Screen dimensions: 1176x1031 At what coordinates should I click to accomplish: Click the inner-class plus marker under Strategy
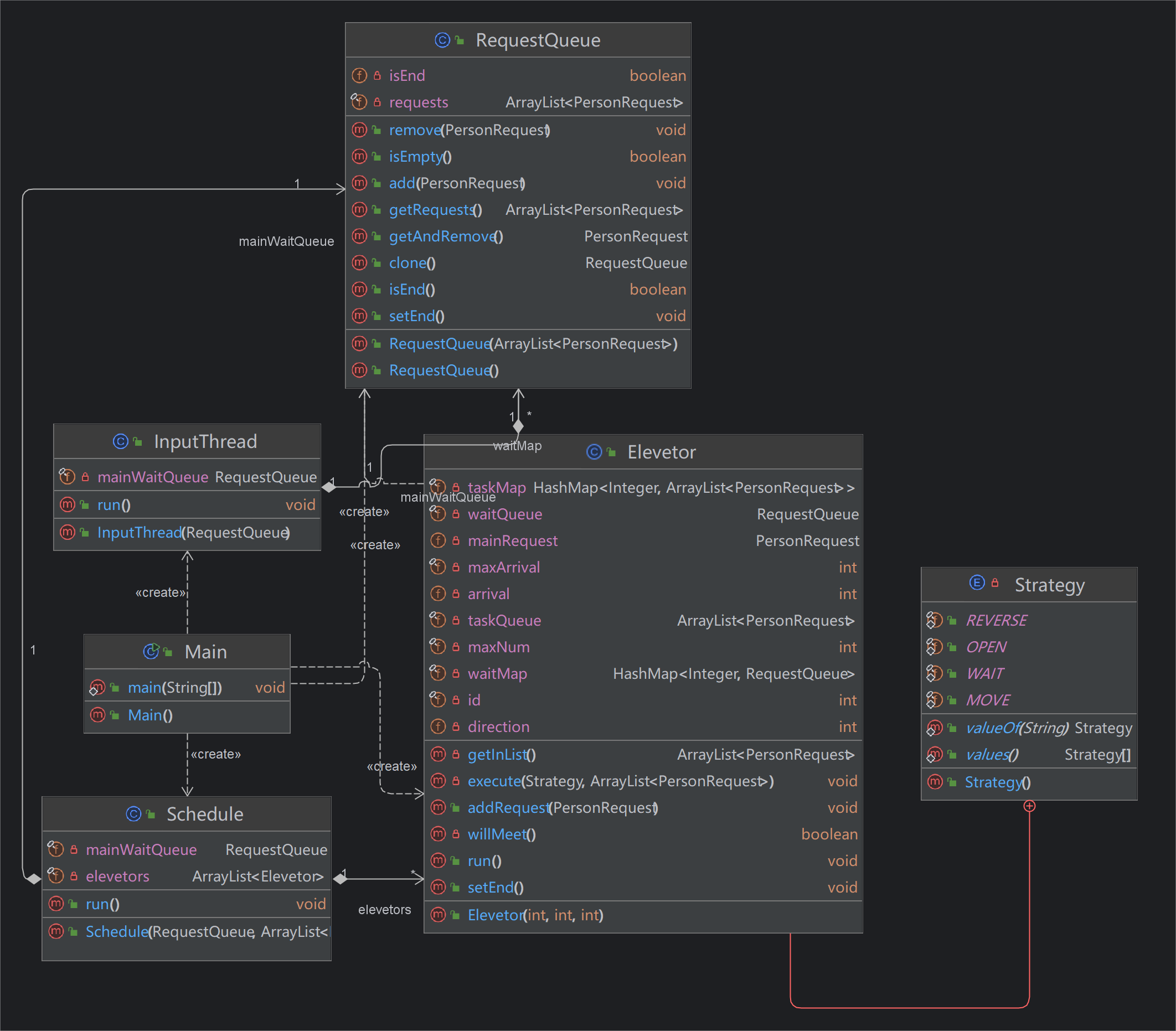(x=1029, y=806)
